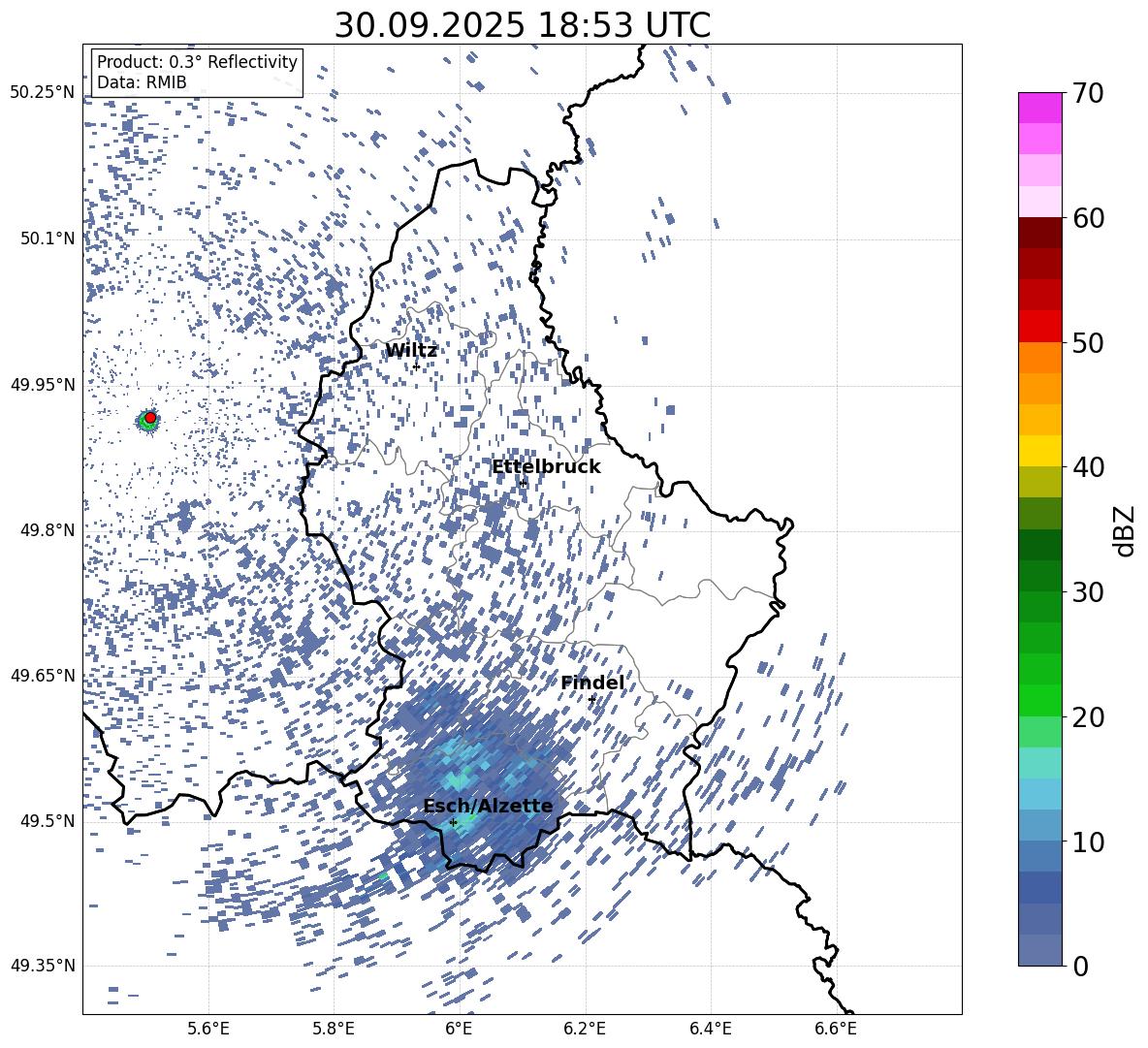This screenshot has width=1148, height=1048.
Task: Click the yellow colorbar segment above 40
Action: pos(1039,452)
